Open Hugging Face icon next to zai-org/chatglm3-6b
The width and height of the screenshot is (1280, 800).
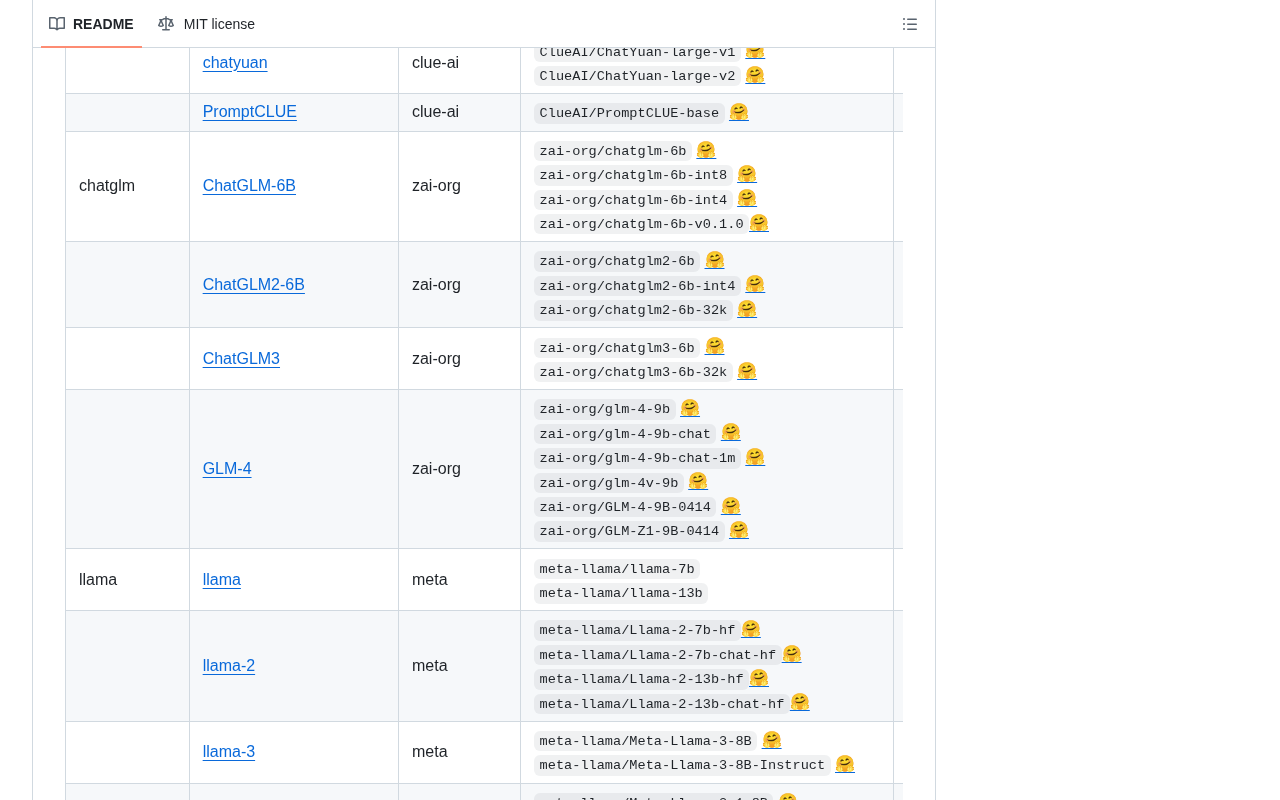point(714,346)
